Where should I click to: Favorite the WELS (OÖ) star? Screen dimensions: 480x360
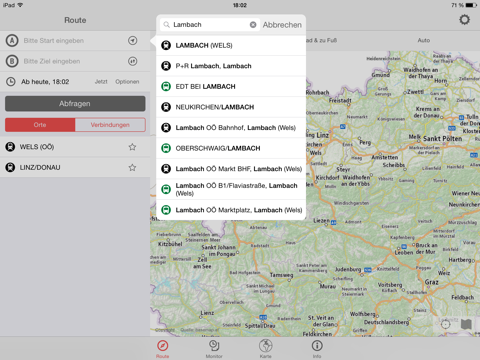(x=132, y=147)
